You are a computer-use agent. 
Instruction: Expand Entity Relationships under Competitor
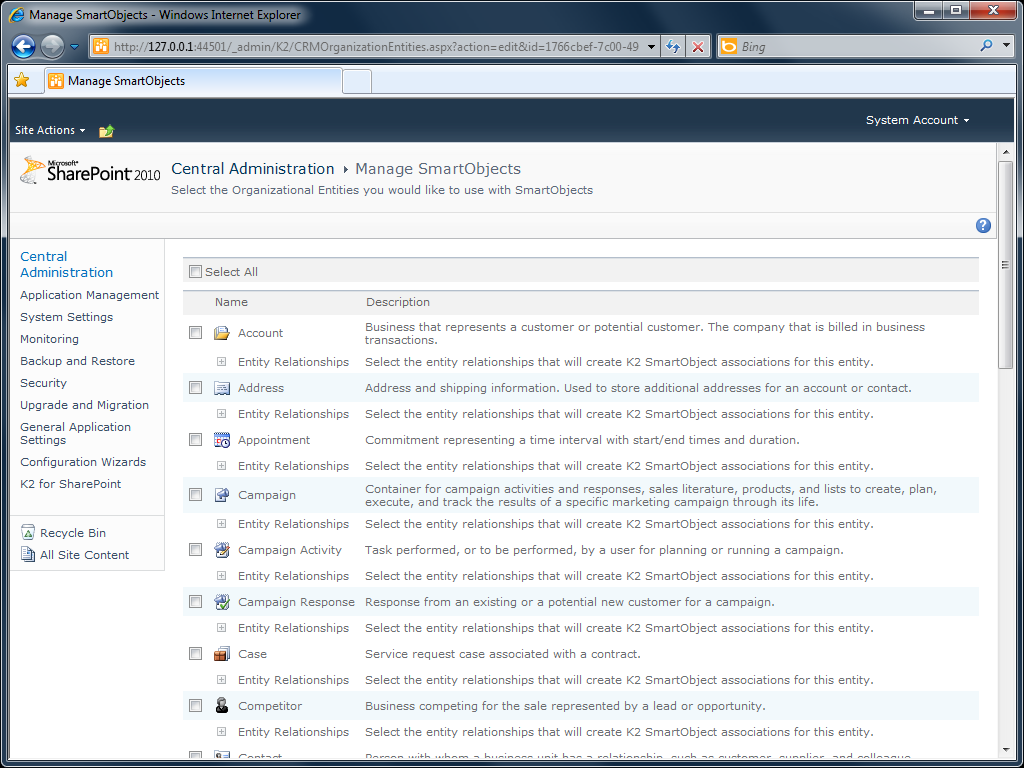pyautogui.click(x=221, y=731)
